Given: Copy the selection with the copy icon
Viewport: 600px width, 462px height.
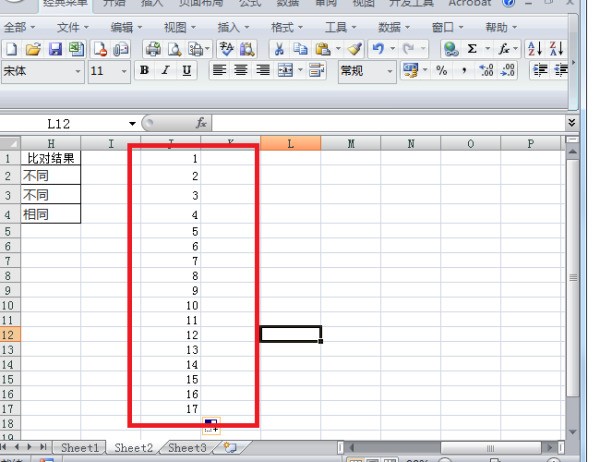Looking at the screenshot, I should coord(300,49).
